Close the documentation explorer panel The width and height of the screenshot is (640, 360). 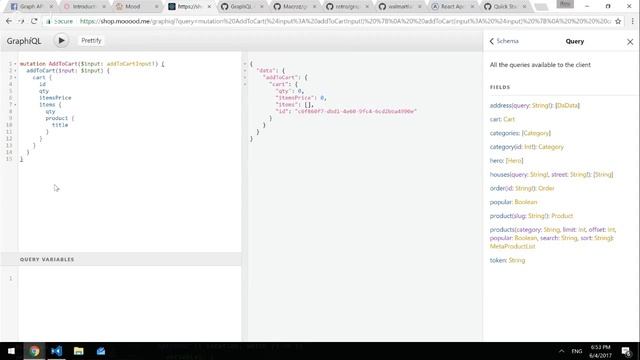pyautogui.click(x=630, y=42)
